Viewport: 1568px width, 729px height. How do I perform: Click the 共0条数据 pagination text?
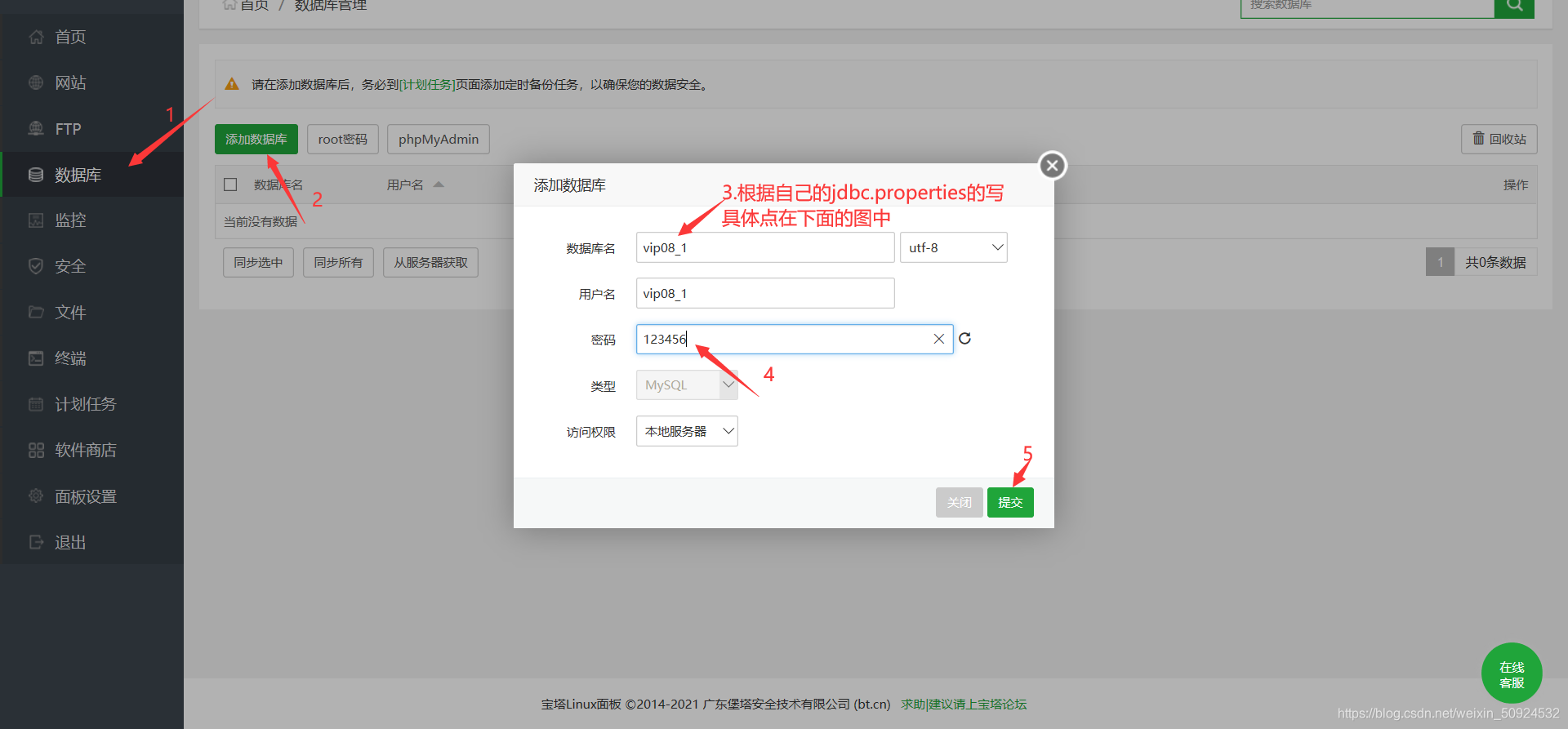coord(1495,262)
